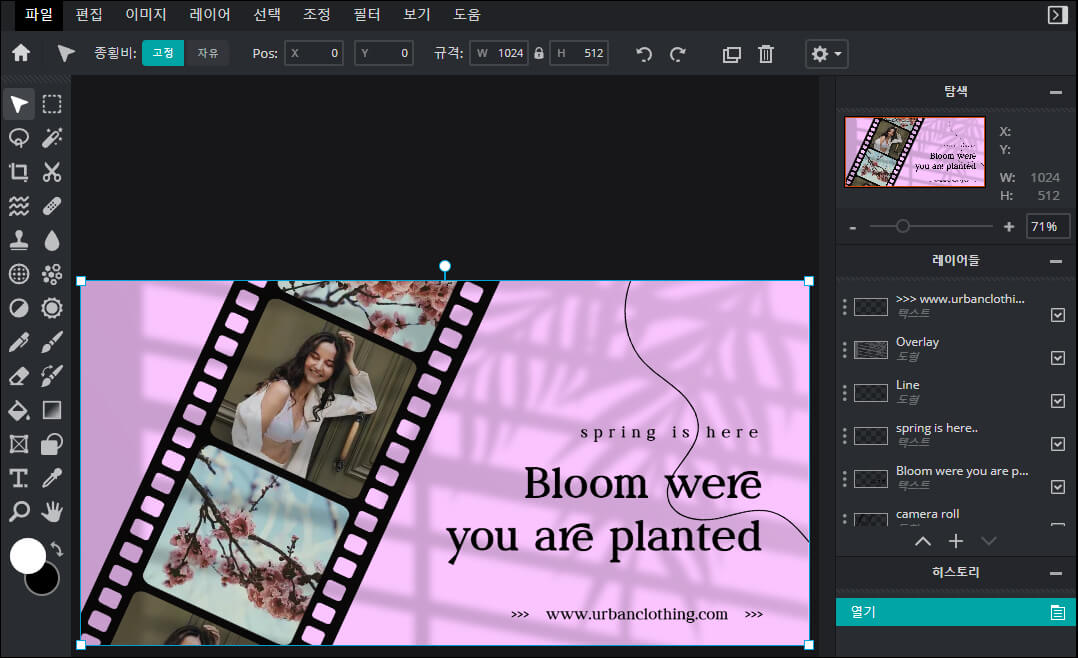This screenshot has height=658, width=1078.
Task: Toggle visibility of Overlay layer
Action: [x=1058, y=358]
